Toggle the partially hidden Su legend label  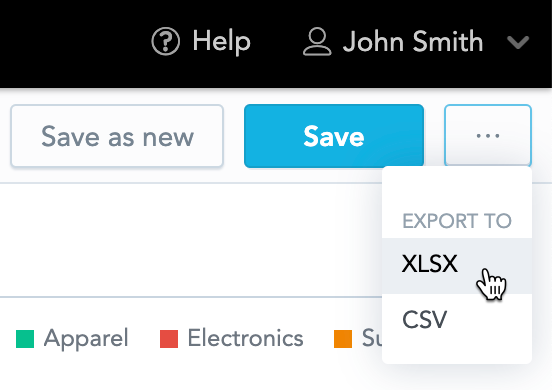372,338
